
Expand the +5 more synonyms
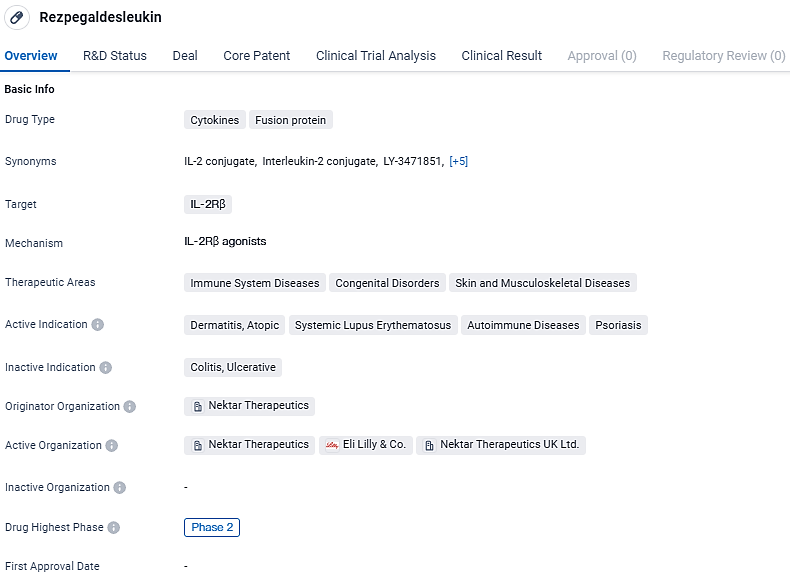458,161
